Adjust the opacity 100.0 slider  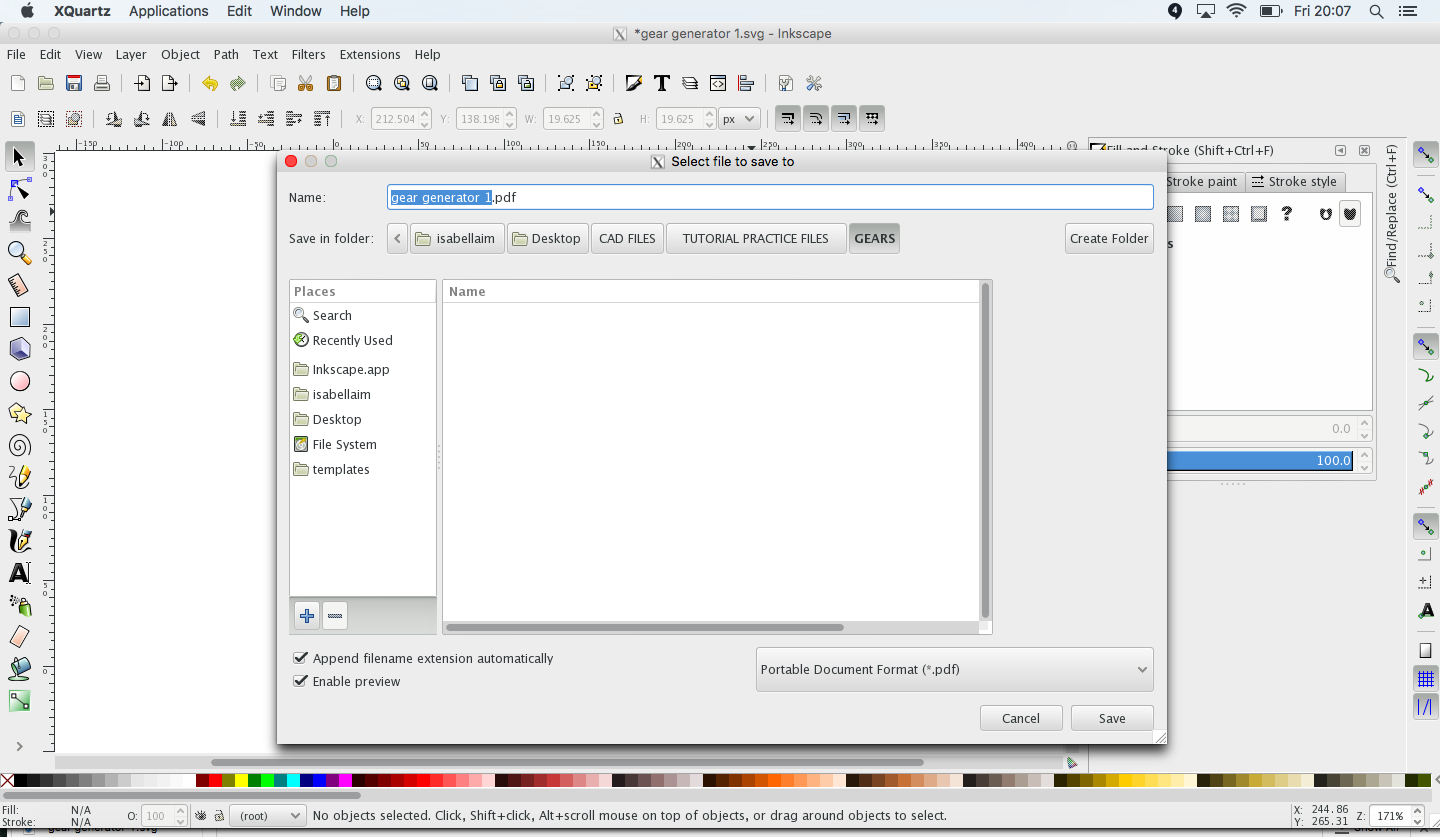[x=1260, y=460]
